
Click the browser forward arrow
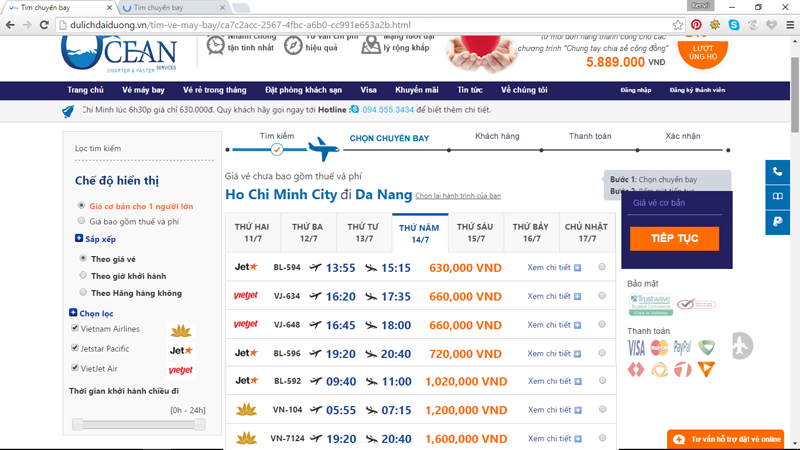pos(27,24)
